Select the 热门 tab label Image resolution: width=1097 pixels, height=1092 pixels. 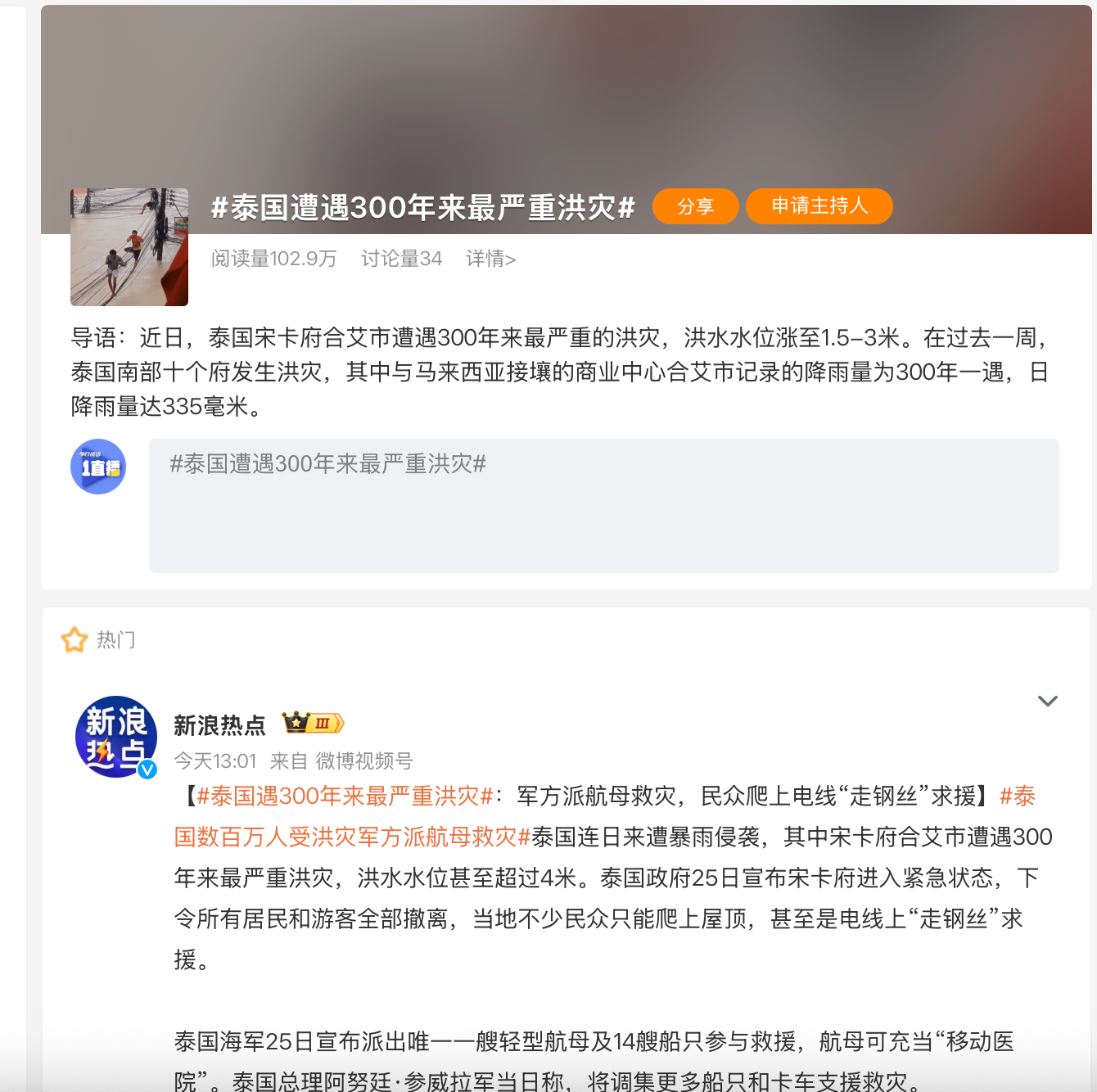tap(116, 639)
